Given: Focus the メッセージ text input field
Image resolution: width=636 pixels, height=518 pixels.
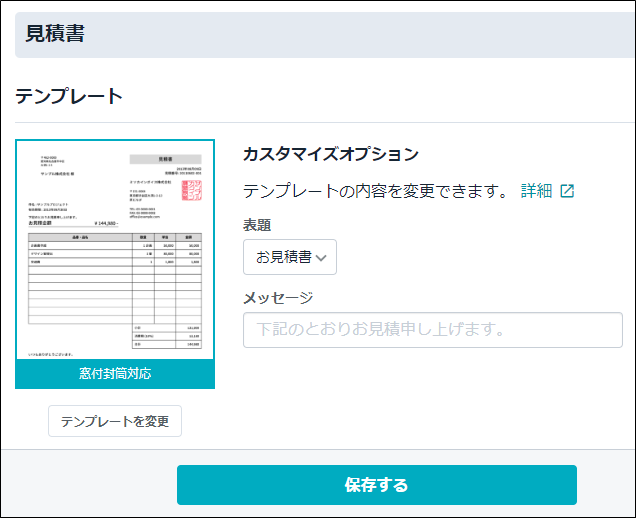Looking at the screenshot, I should (x=432, y=329).
